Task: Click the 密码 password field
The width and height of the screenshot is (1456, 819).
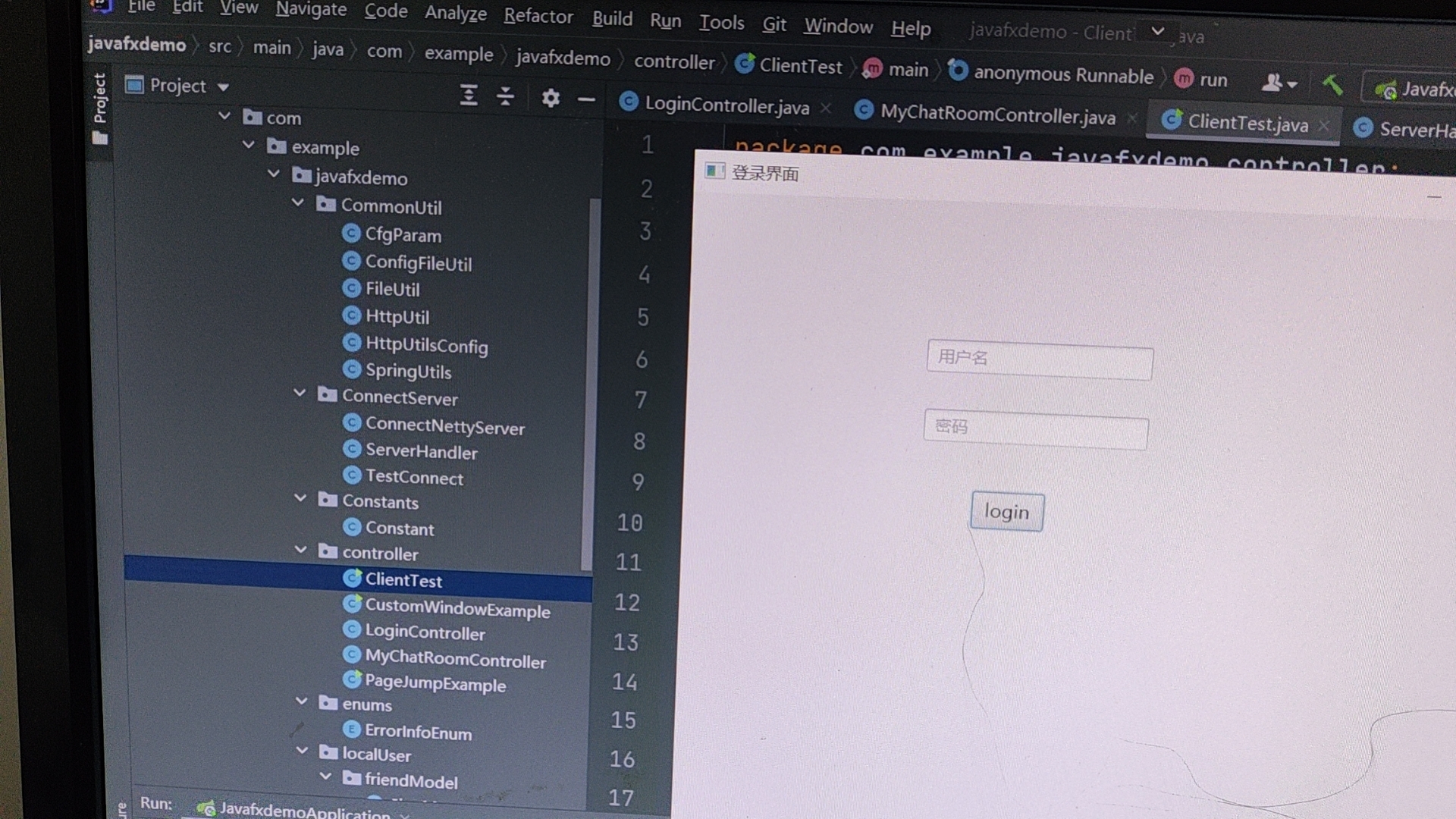Action: pyautogui.click(x=1036, y=428)
